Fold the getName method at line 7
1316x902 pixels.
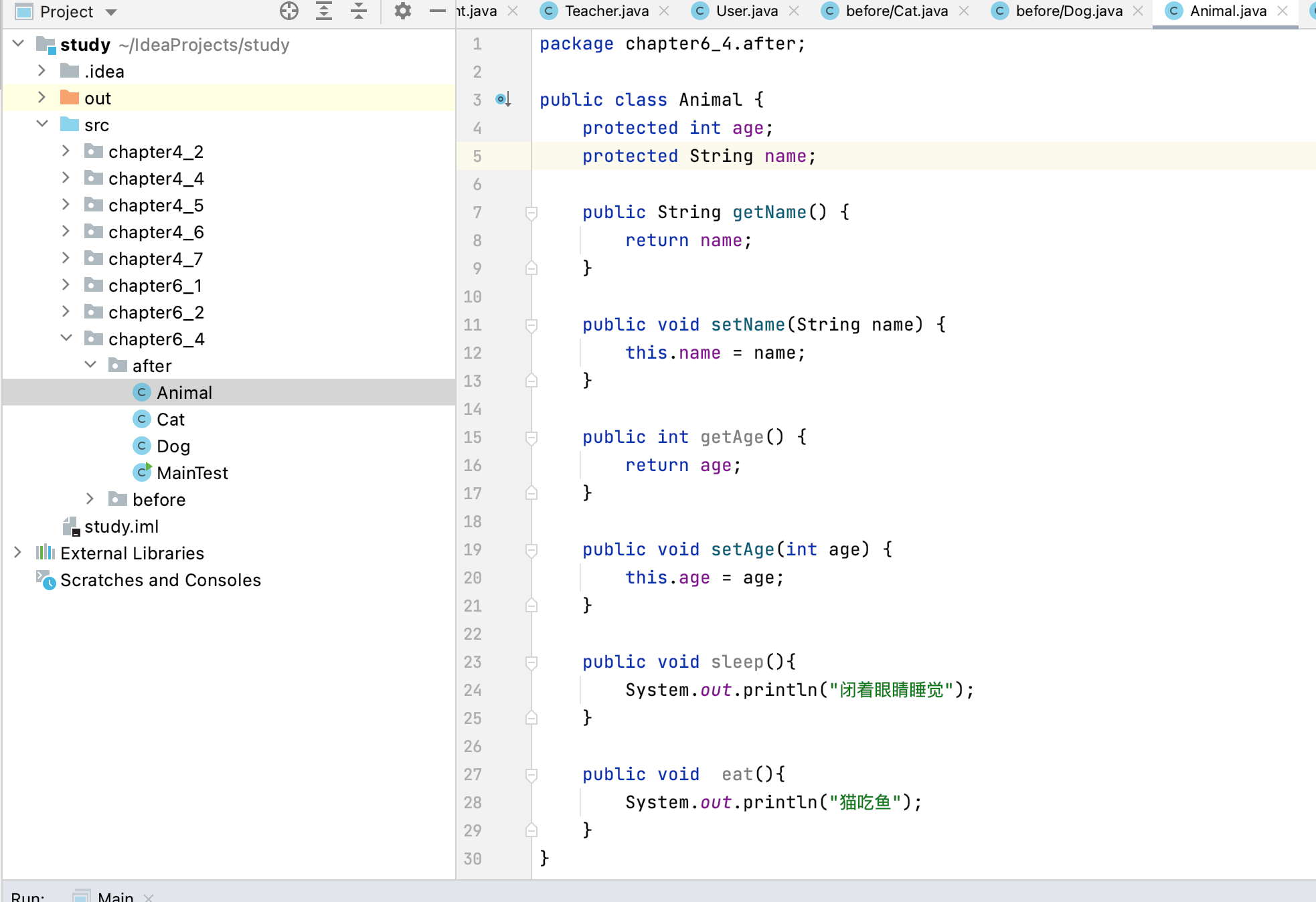click(531, 213)
